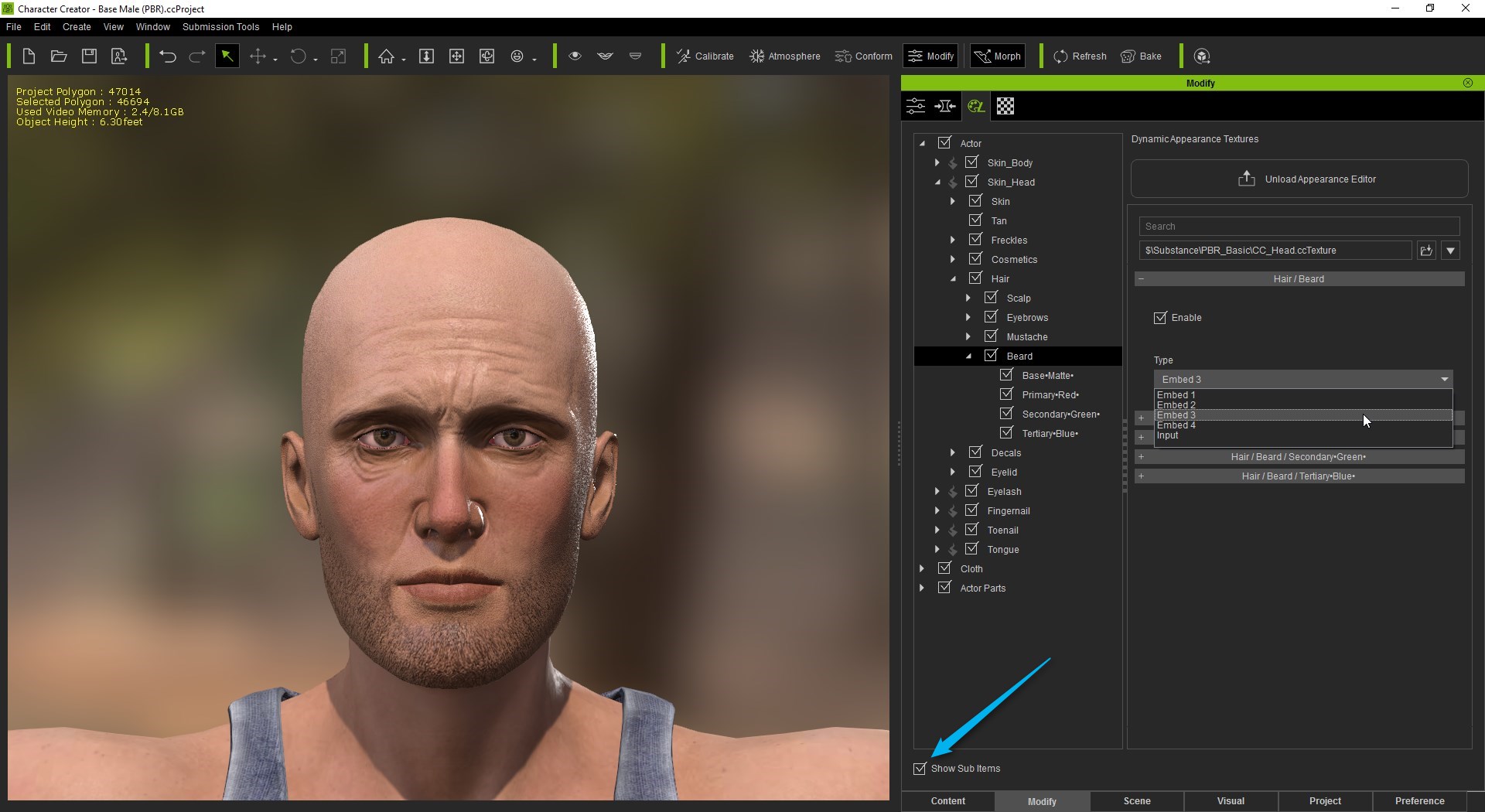Click the load texture icon beside the path field

coord(1426,250)
